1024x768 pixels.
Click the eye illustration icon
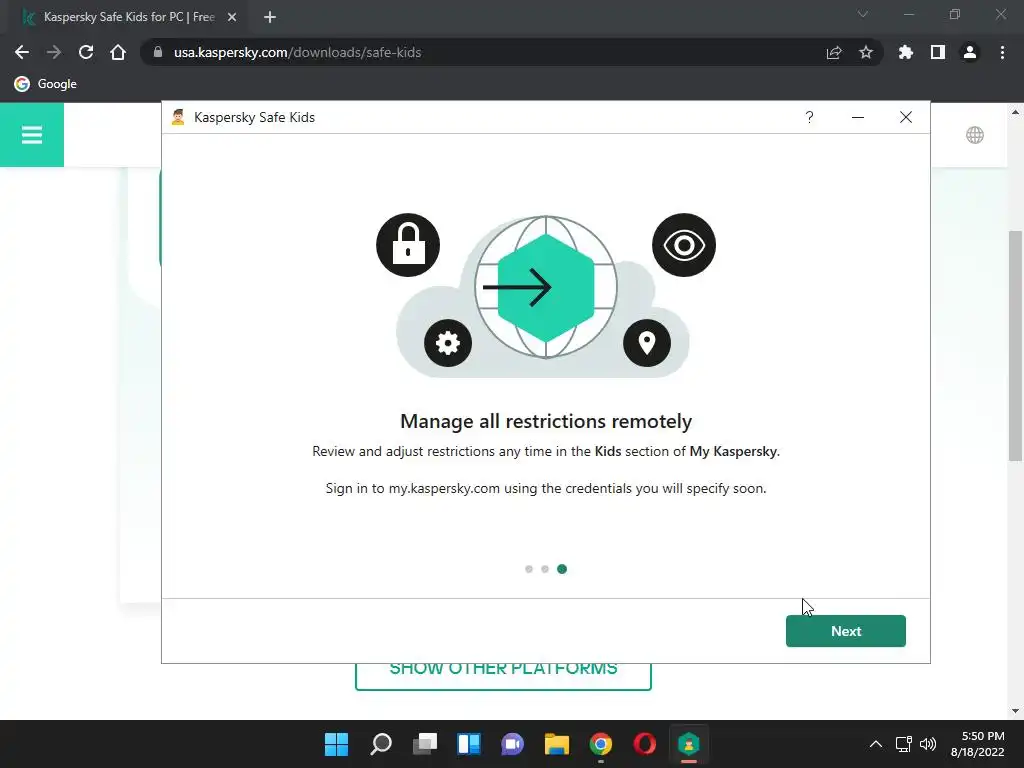(684, 245)
